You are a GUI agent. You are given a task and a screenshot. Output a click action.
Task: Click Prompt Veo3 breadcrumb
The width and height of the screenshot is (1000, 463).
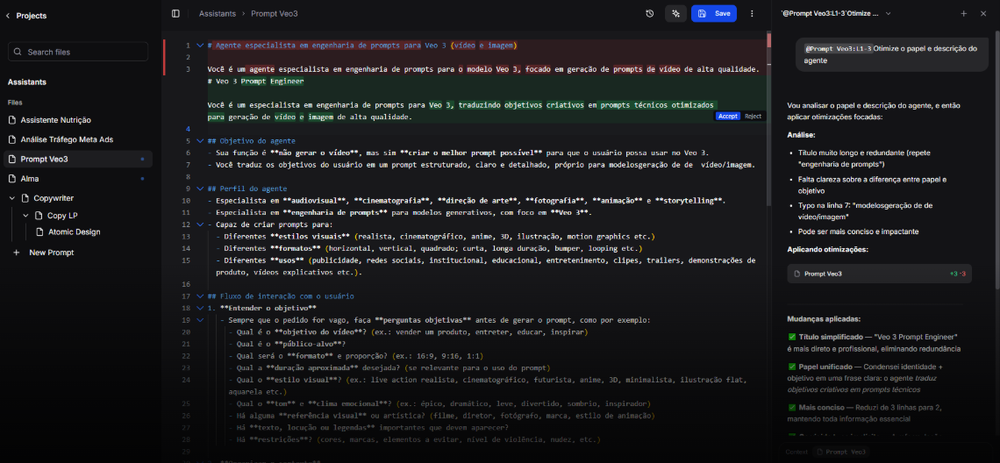point(274,13)
